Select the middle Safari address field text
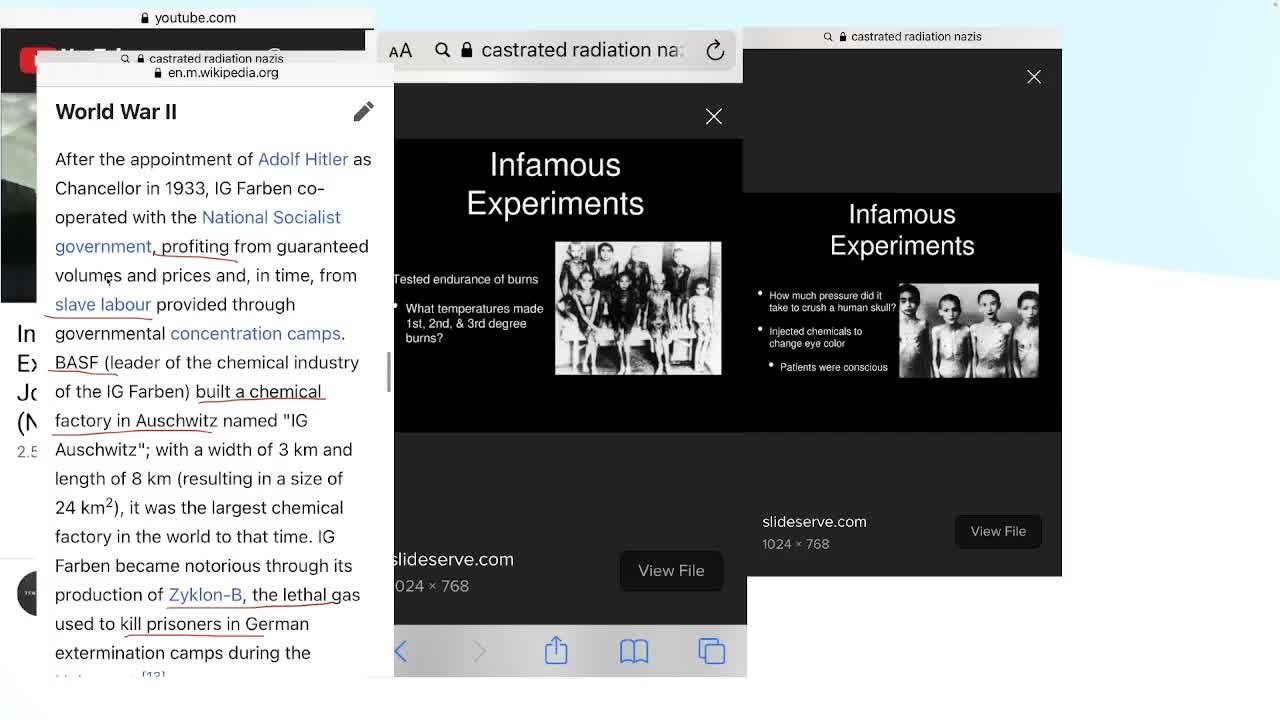 click(580, 50)
